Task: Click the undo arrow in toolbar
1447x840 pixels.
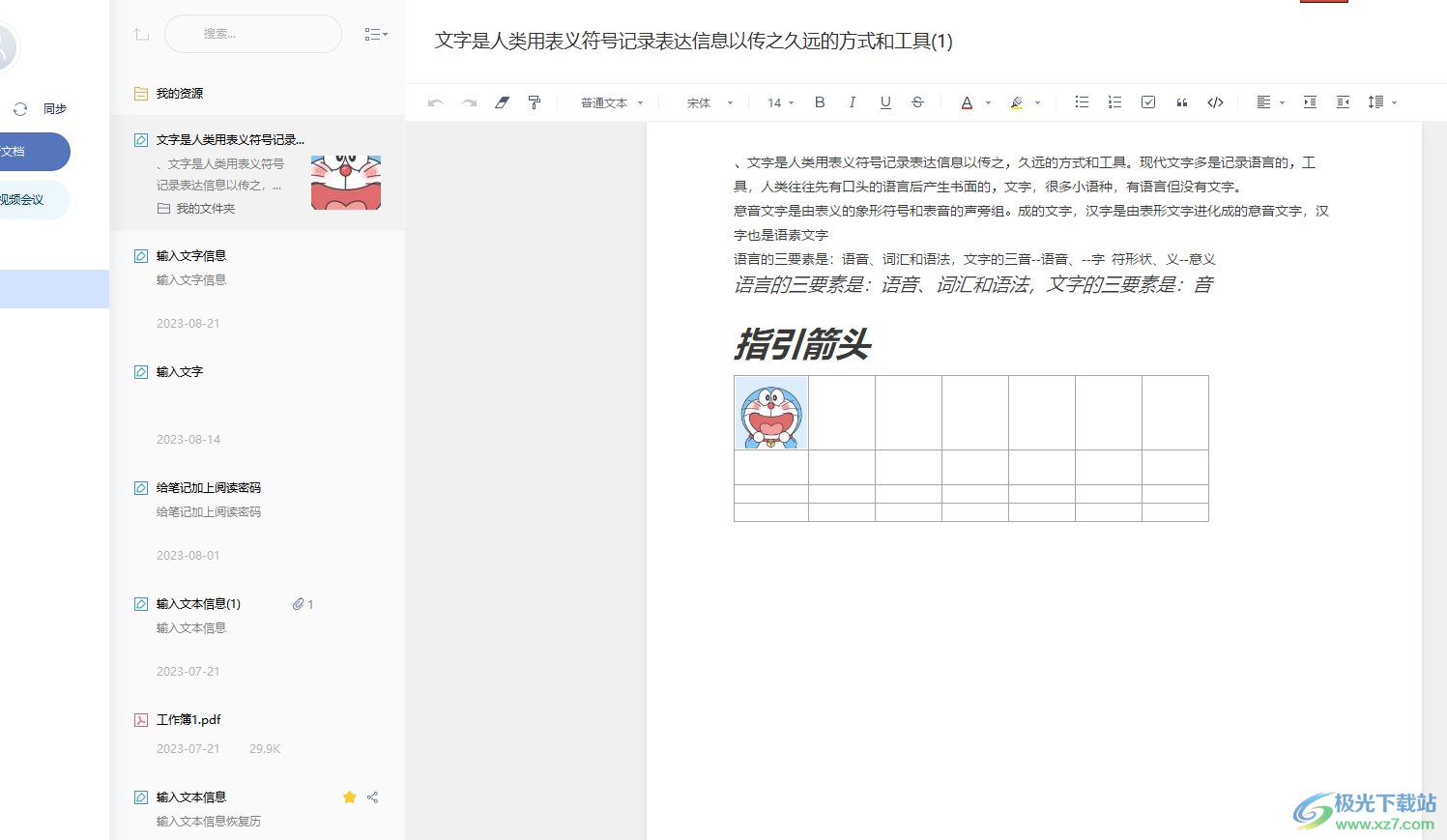Action: [435, 102]
